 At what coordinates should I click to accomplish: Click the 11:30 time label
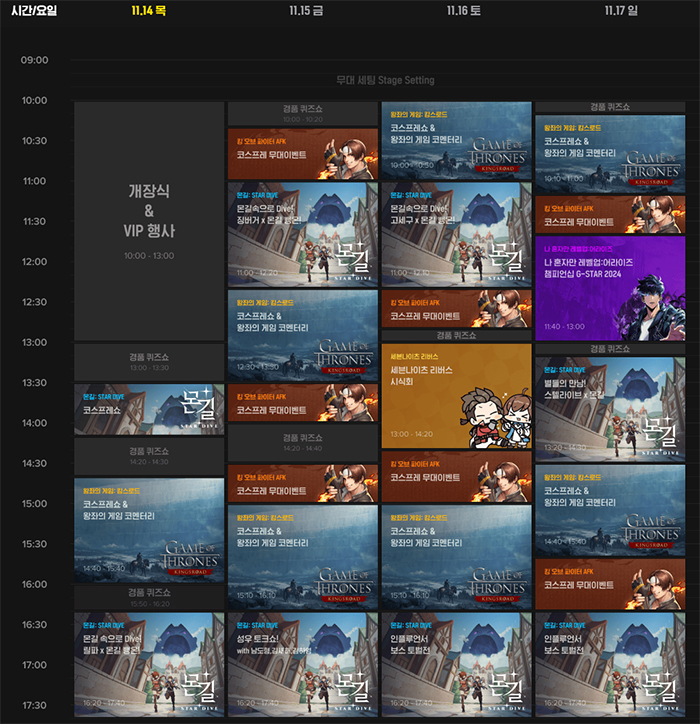click(x=34, y=222)
